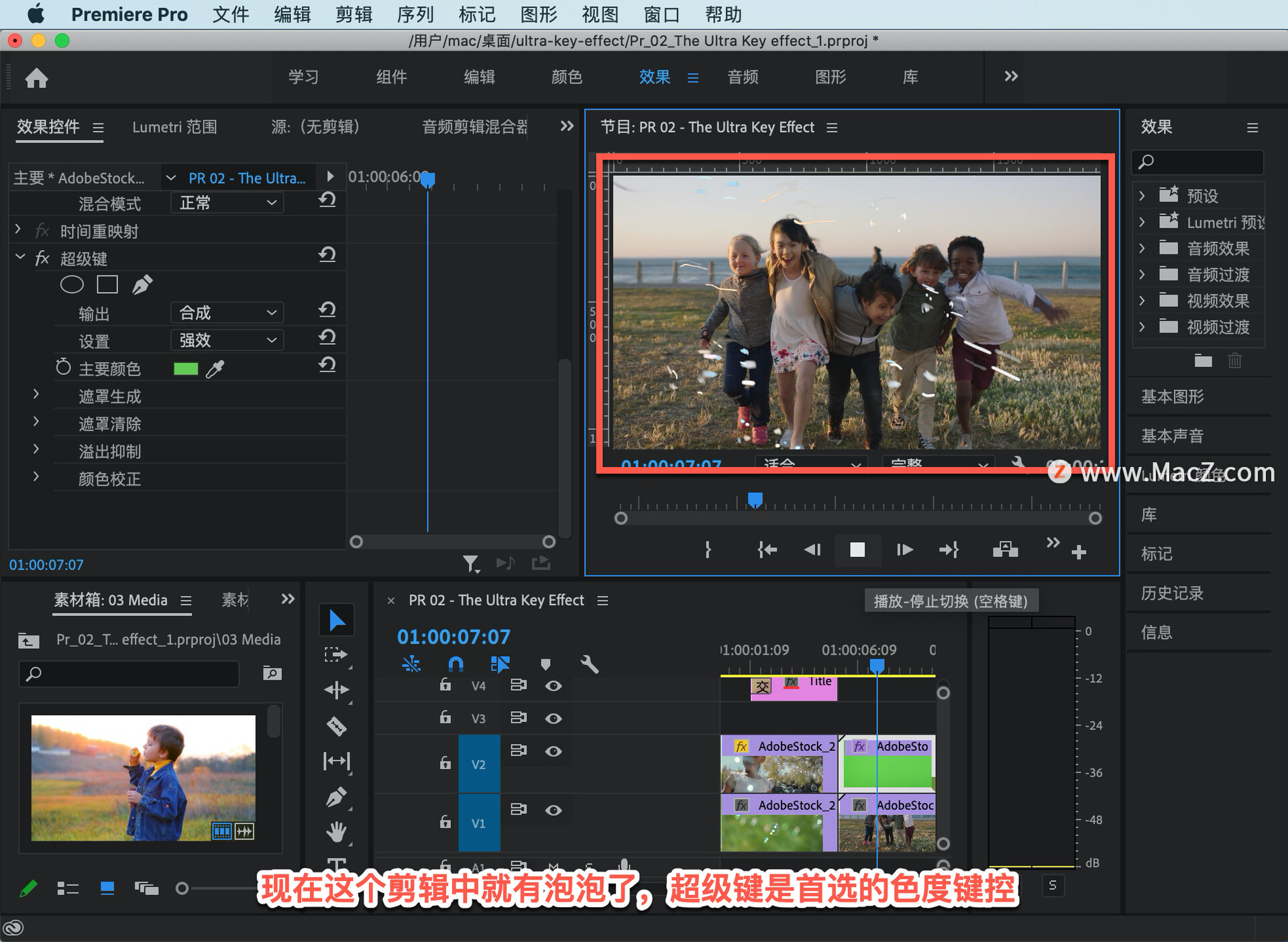Open the 基本图形 panel
The image size is (1288, 942).
pyautogui.click(x=1173, y=397)
